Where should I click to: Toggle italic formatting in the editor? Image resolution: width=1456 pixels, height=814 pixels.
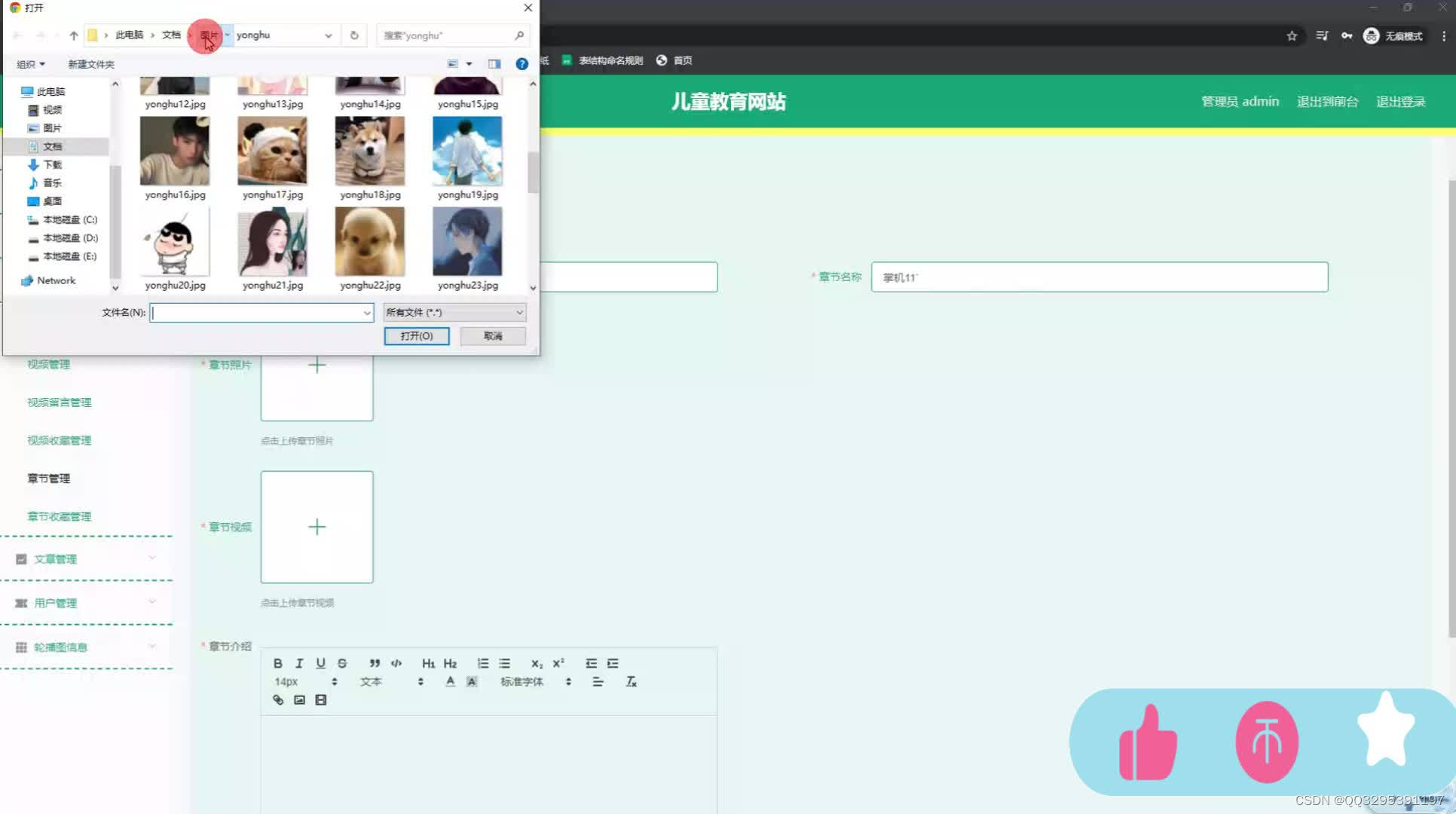click(x=299, y=663)
